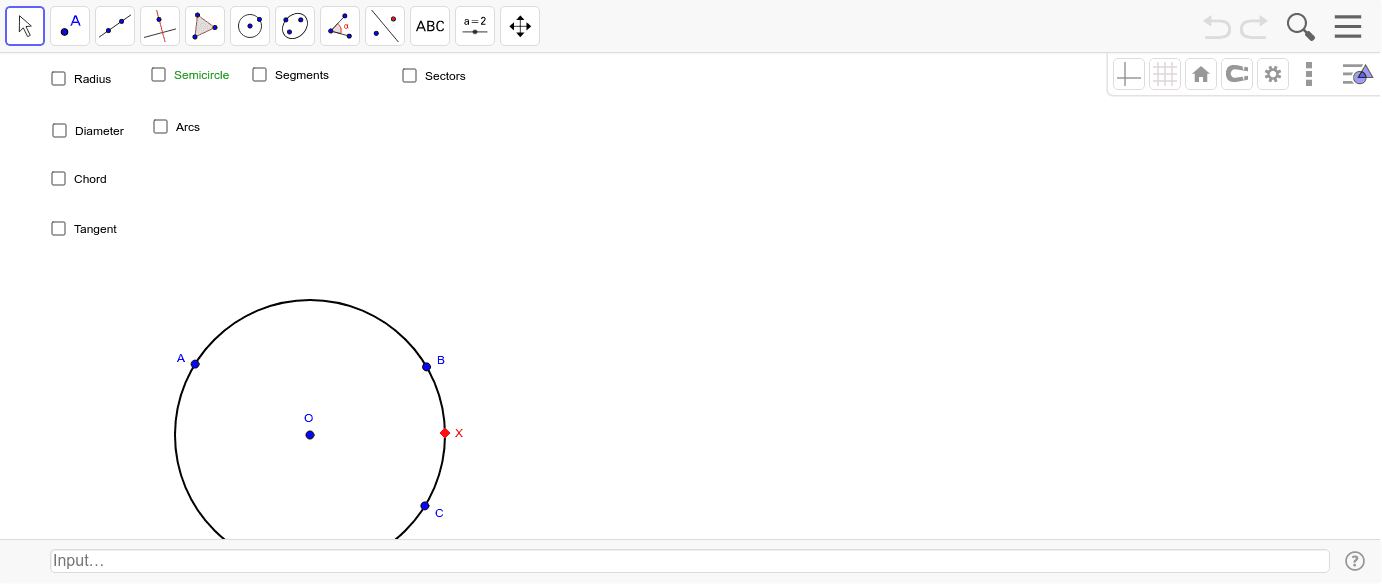Toggle the Semicircle checkbox off
The image size is (1382, 584).
pos(158,73)
